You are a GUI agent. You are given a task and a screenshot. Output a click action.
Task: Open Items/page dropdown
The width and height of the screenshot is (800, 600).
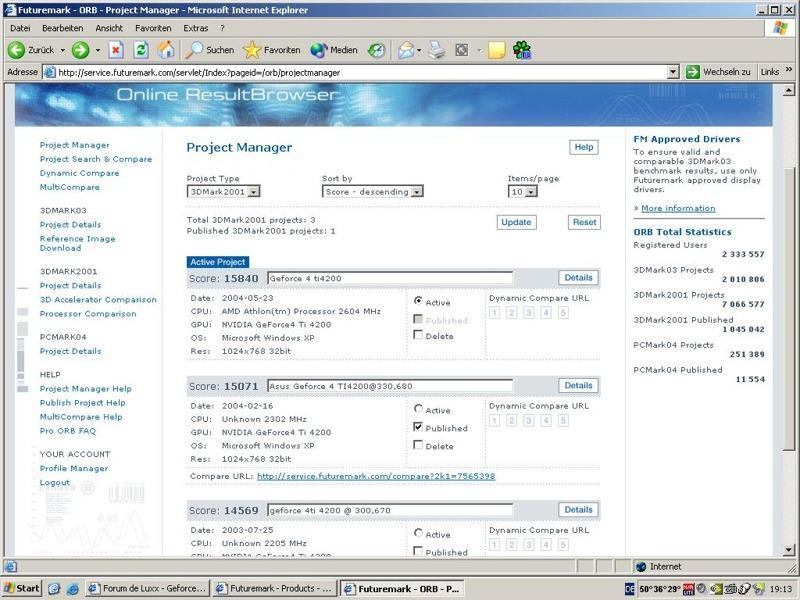pyautogui.click(x=522, y=191)
